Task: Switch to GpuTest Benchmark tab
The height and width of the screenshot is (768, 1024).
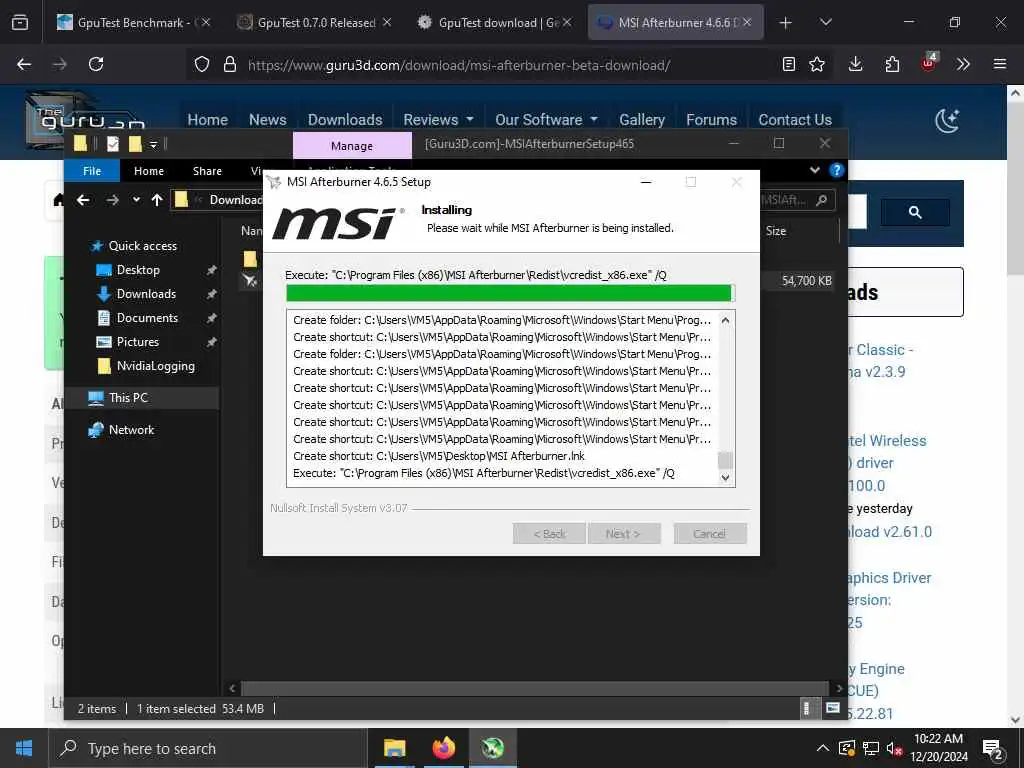Action: [x=133, y=23]
